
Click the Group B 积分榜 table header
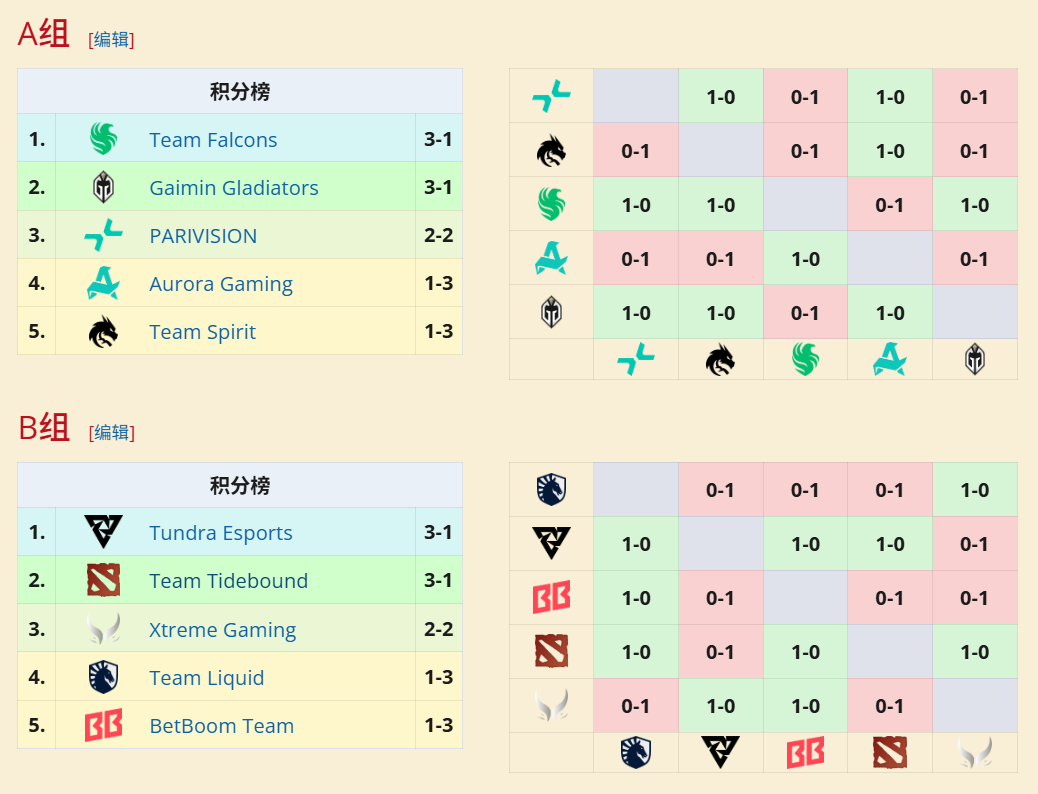[240, 486]
